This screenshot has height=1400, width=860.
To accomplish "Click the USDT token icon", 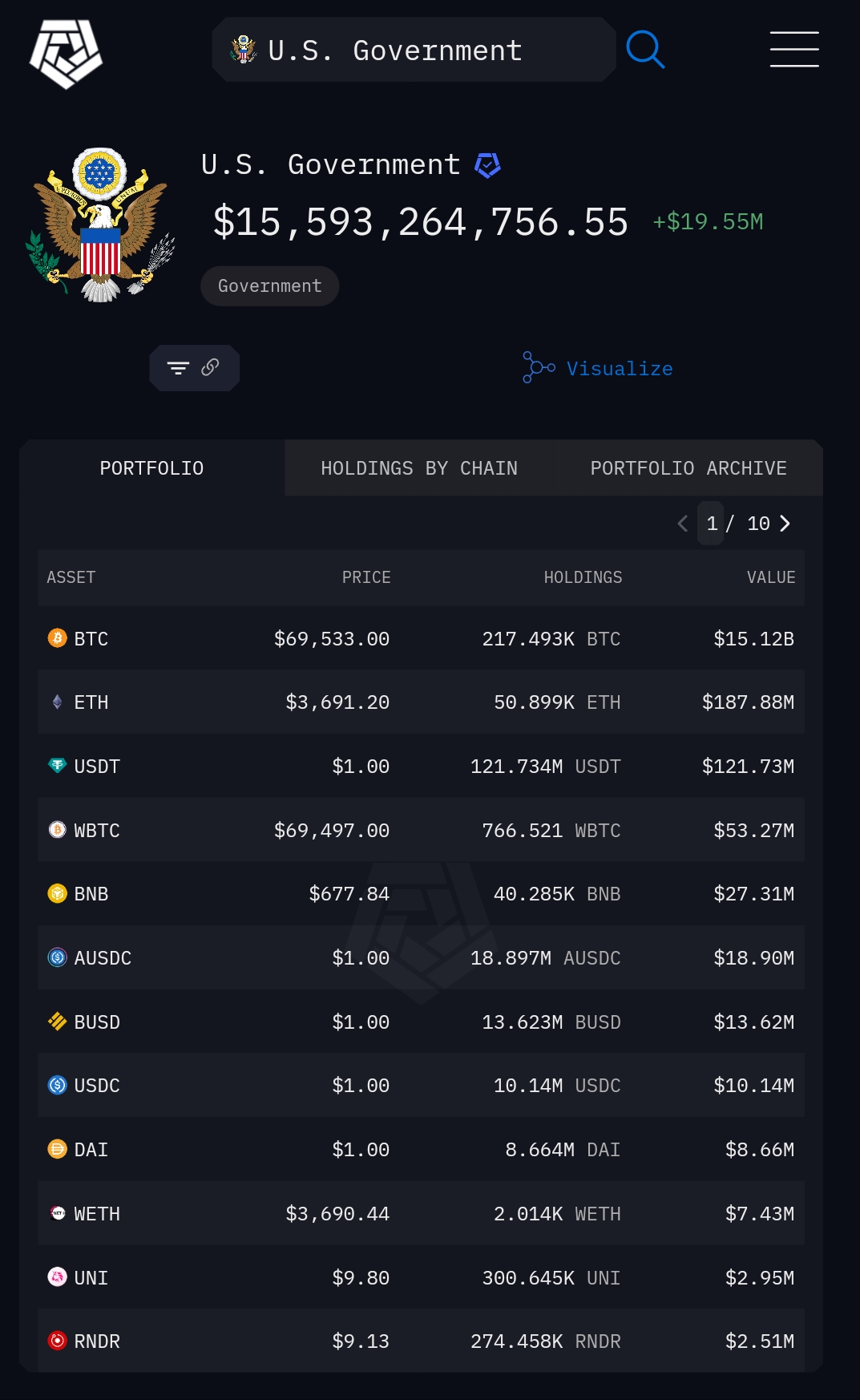I will (x=58, y=766).
